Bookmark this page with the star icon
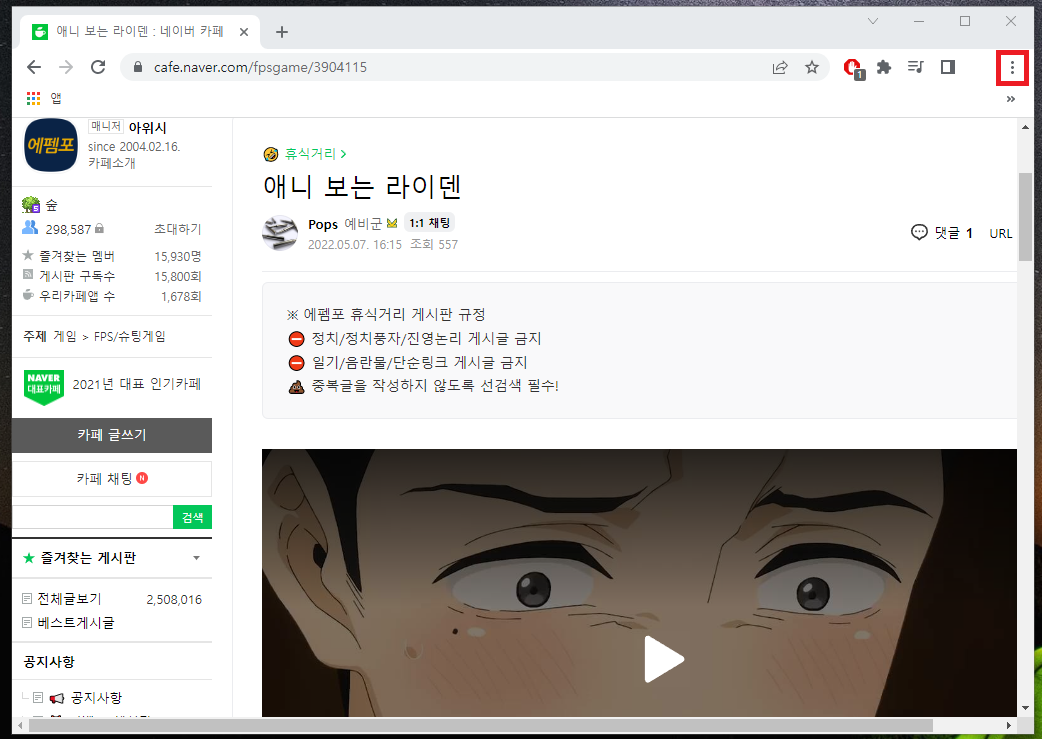The width and height of the screenshot is (1042, 739). pos(811,67)
